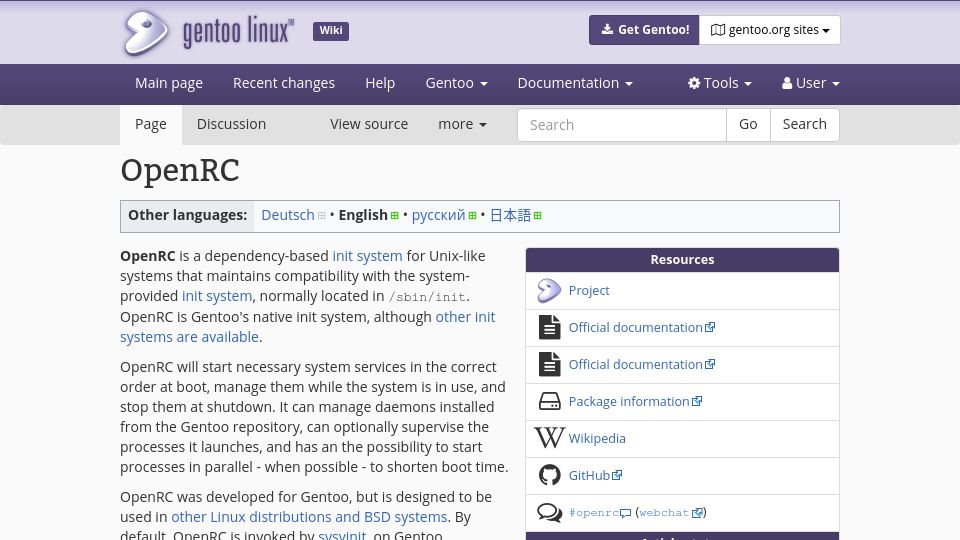Click the GitHub octocat icon
The width and height of the screenshot is (960, 540).
(x=549, y=475)
